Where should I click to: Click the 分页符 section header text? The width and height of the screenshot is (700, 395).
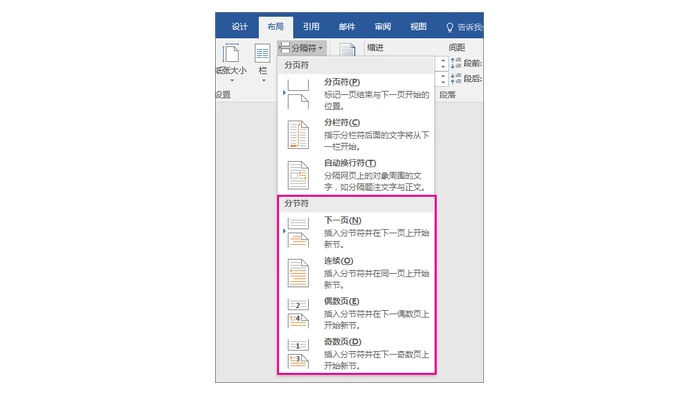coord(296,65)
